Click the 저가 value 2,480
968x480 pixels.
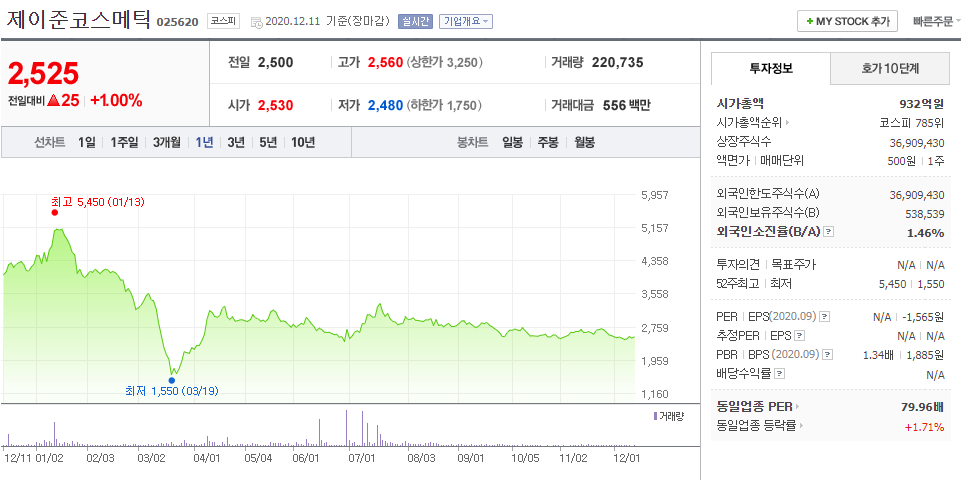pos(385,106)
